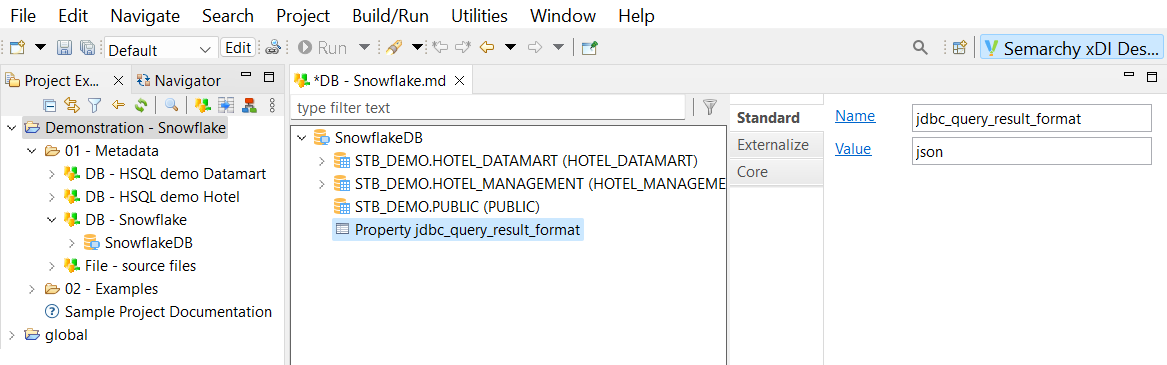The width and height of the screenshot is (1167, 365).
Task: Expand the global project
Action: point(11,334)
